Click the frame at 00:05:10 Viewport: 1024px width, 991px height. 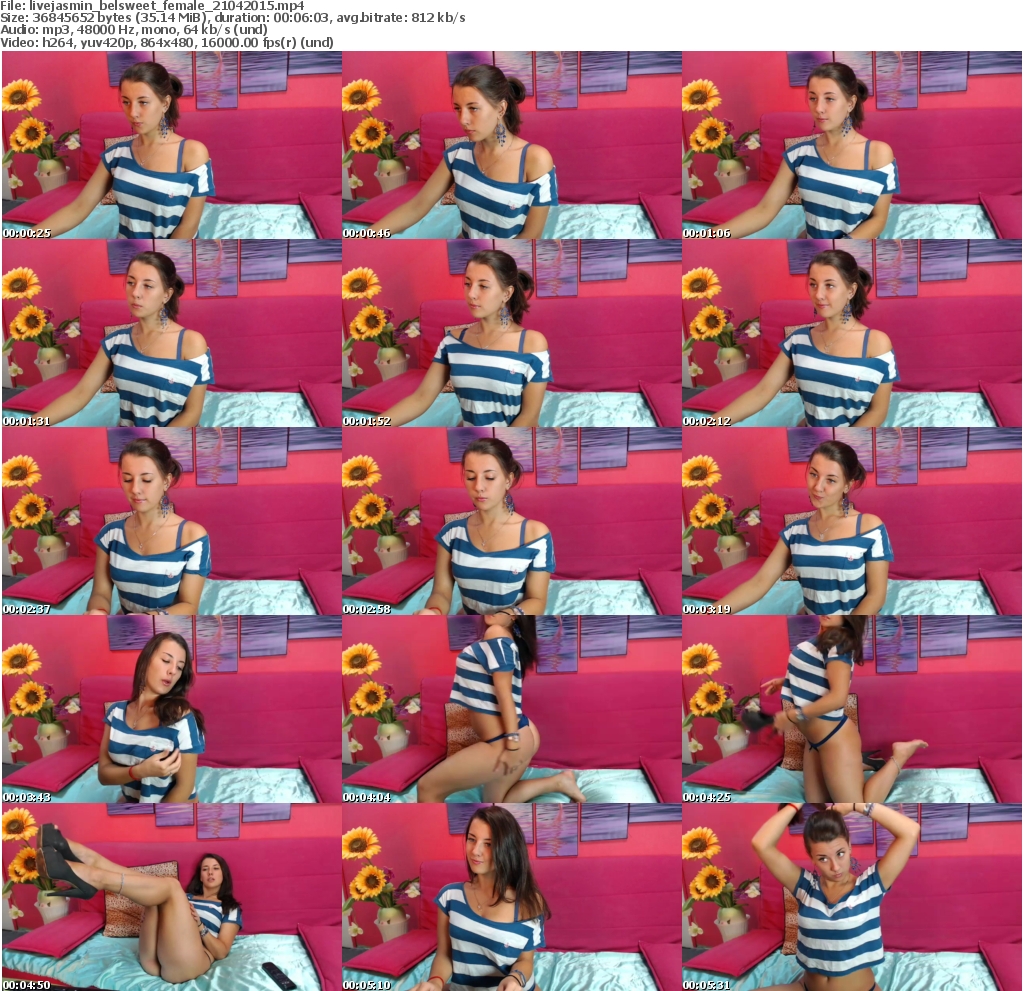pyautogui.click(x=511, y=897)
